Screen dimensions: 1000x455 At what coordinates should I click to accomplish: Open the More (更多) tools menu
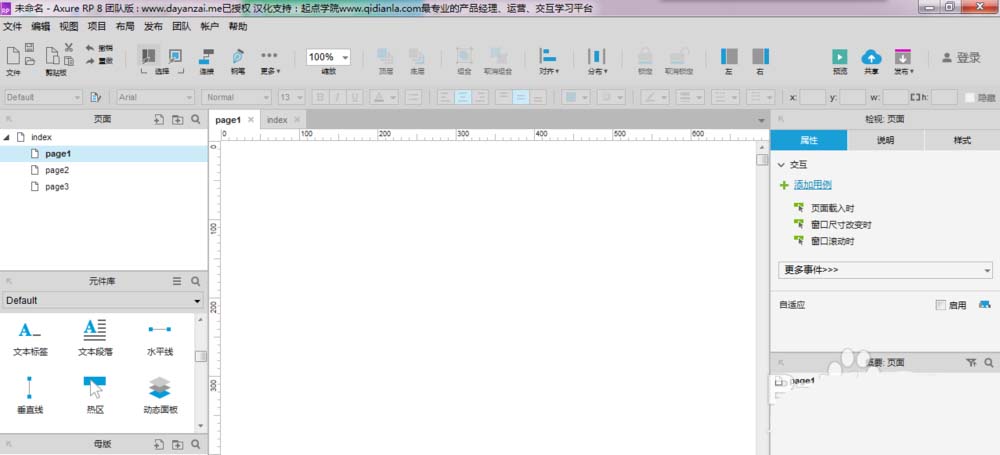coord(270,61)
